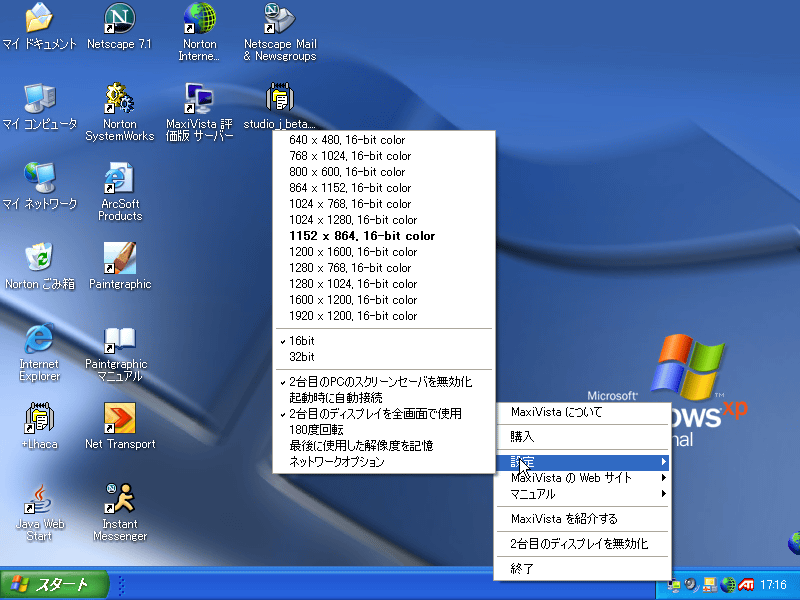Expand MaxiVista の Web サイト submenu

pyautogui.click(x=582, y=478)
